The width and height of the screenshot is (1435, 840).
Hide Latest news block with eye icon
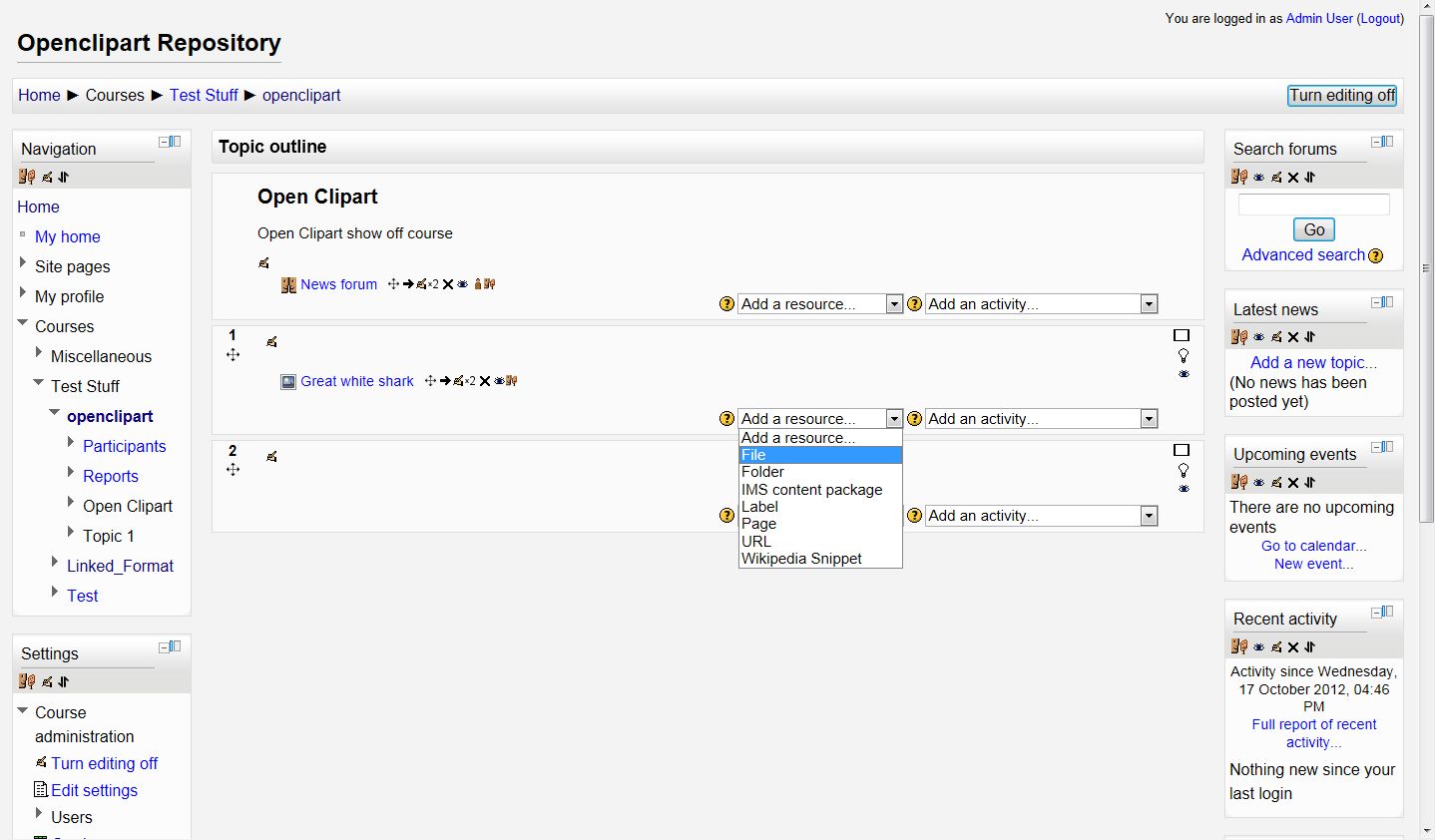(x=1259, y=337)
